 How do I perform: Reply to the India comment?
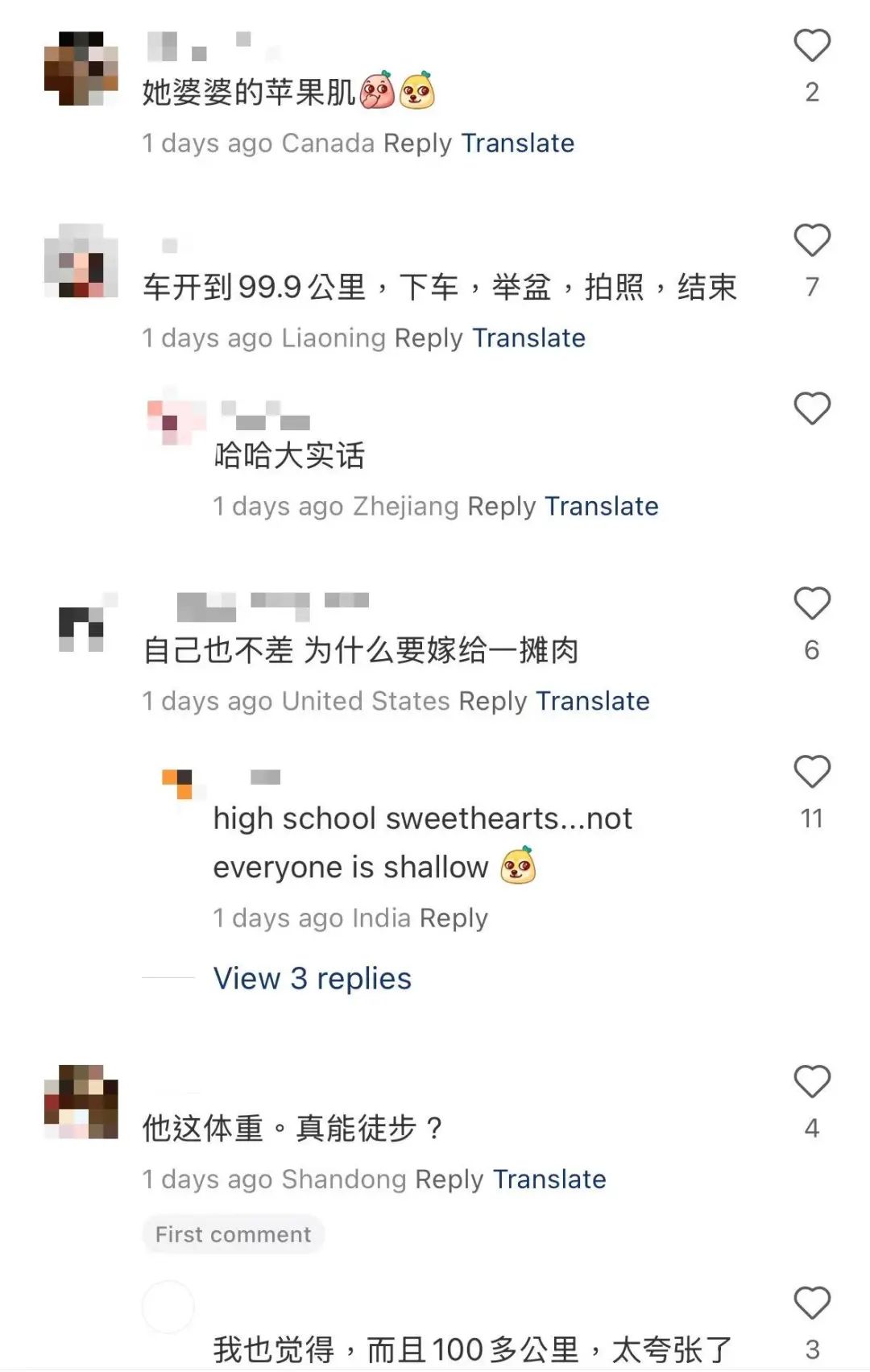(454, 918)
